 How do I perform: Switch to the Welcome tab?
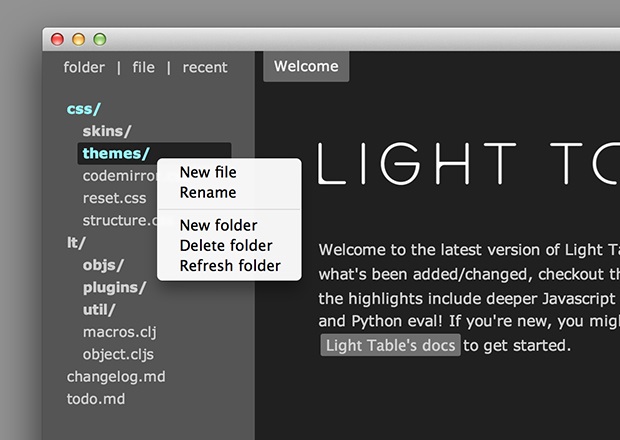click(306, 67)
